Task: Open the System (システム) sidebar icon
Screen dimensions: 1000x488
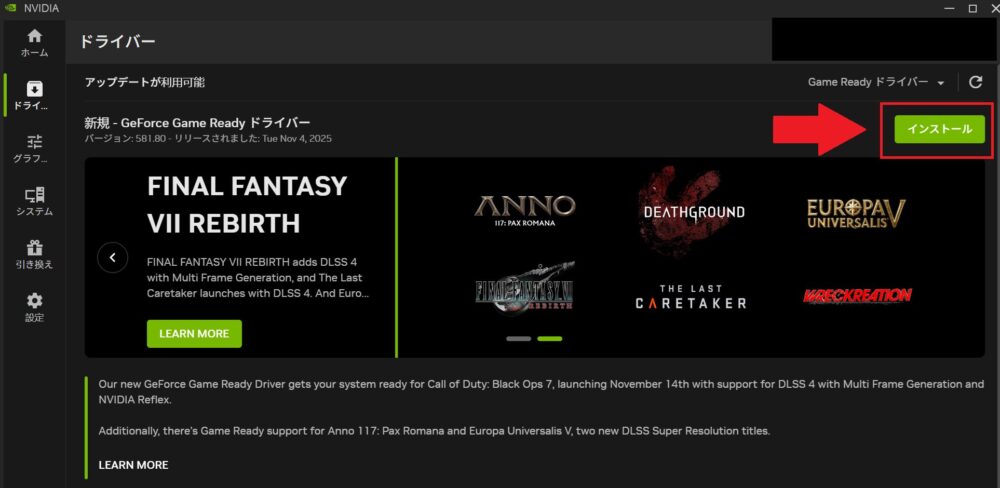Action: click(34, 202)
